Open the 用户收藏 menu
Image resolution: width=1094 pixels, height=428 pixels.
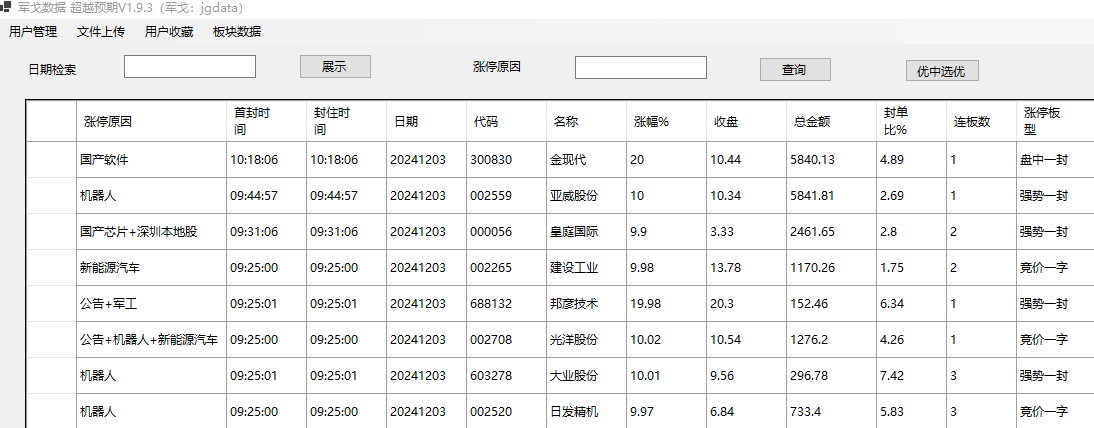coord(169,31)
